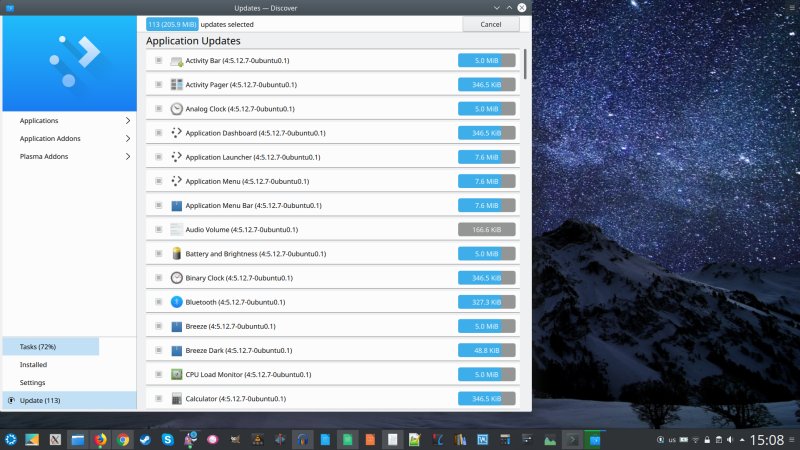800x450 pixels.
Task: Toggle the Breeze update checkbox
Action: (x=159, y=326)
